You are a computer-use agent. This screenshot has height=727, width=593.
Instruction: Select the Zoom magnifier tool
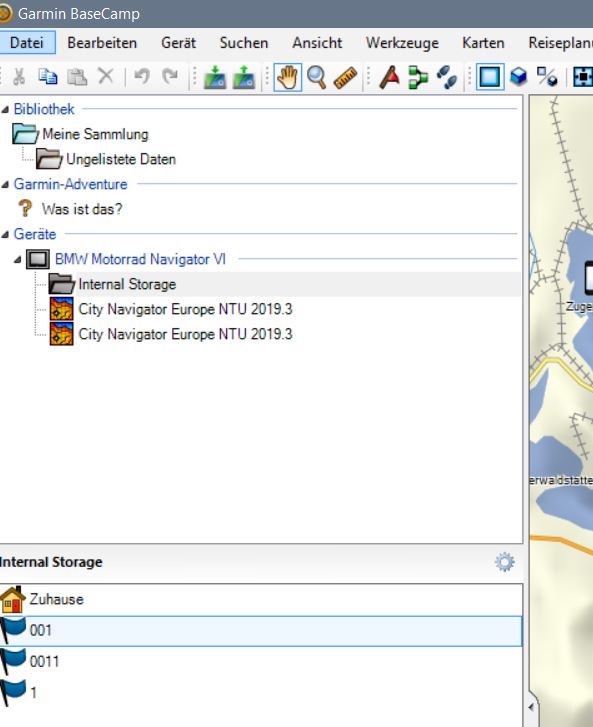[317, 77]
